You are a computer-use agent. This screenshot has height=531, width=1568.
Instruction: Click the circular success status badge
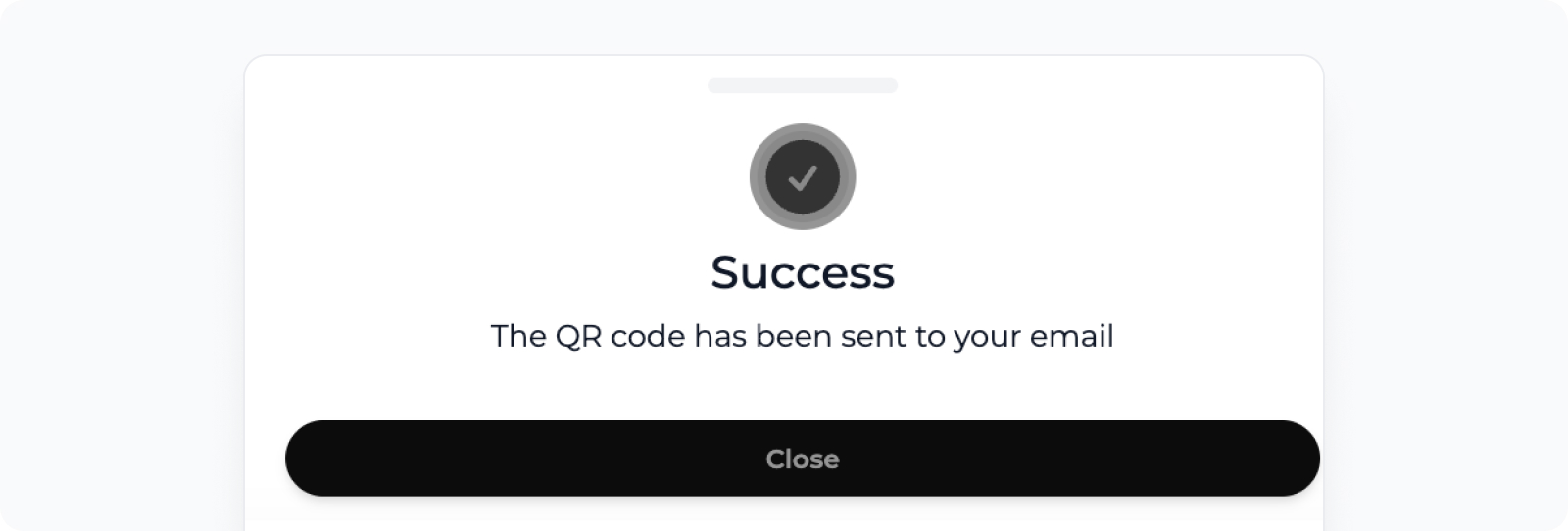pos(803,177)
